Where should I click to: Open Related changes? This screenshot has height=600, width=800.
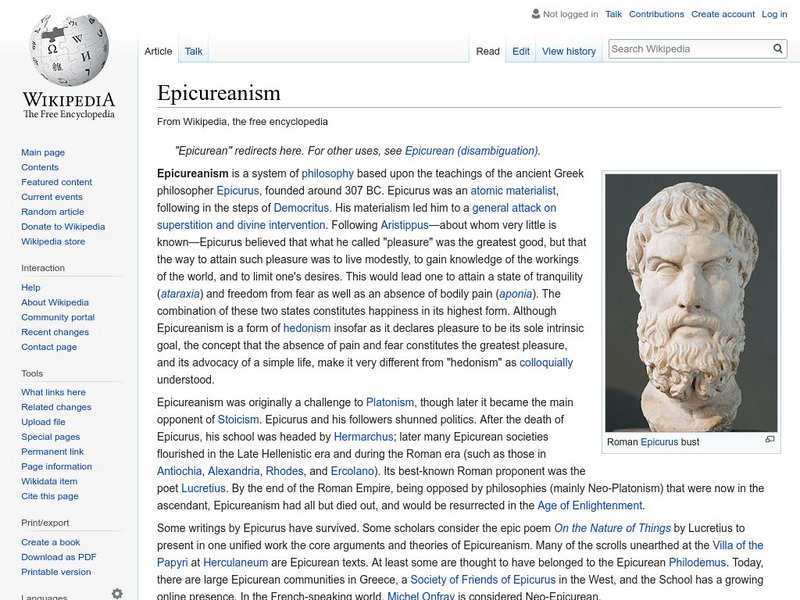(56, 407)
